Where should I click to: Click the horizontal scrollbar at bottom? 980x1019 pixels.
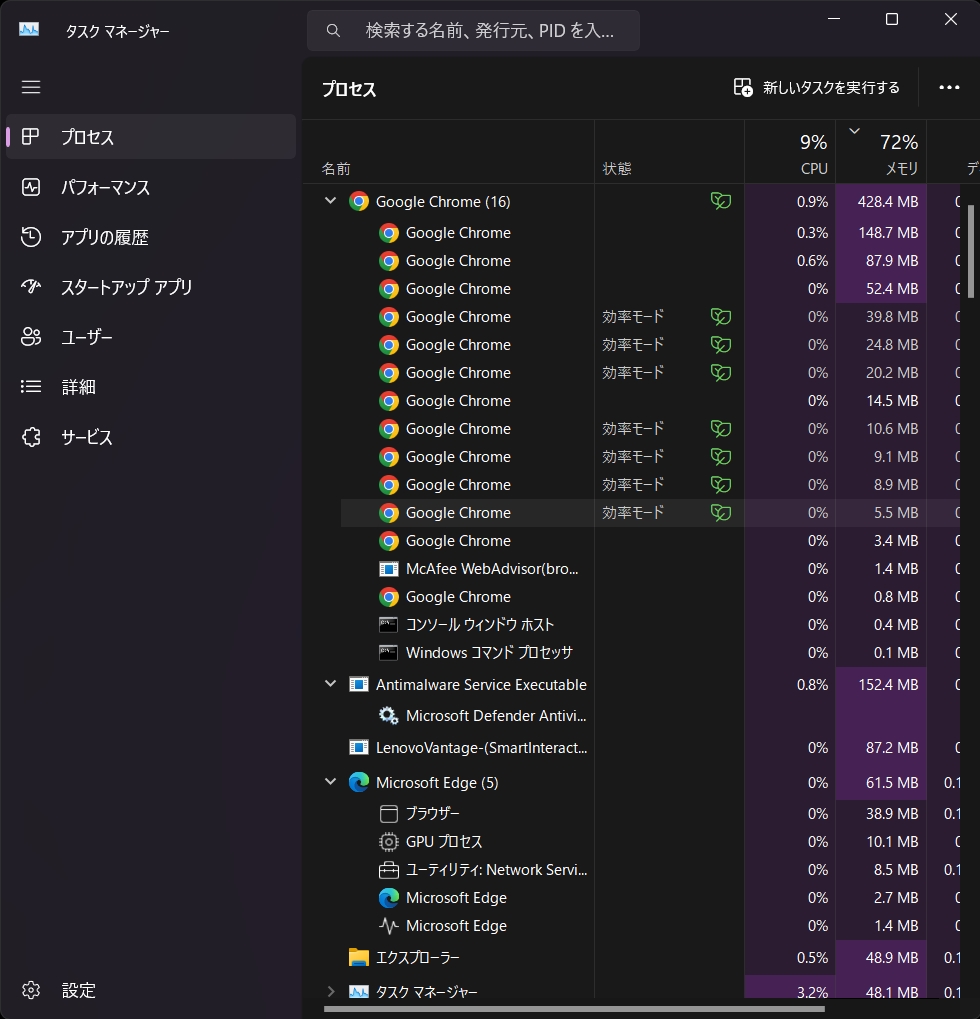574,1009
